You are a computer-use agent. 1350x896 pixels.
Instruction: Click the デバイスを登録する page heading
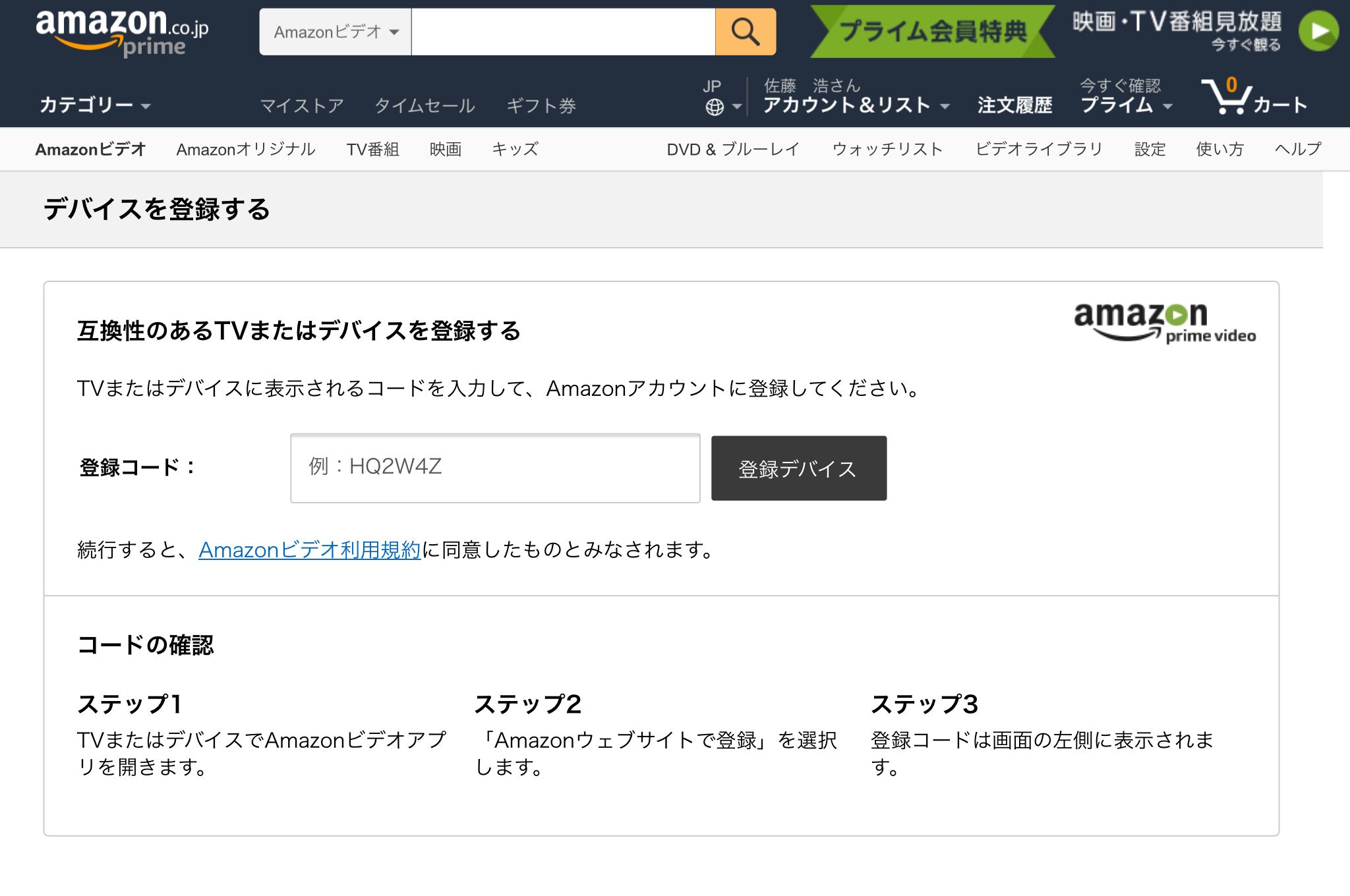pos(157,210)
